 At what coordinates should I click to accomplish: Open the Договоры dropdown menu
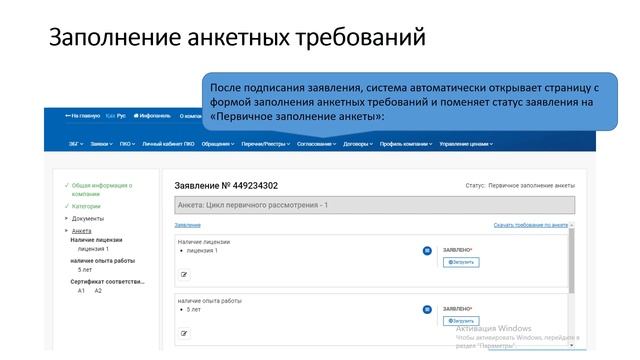pos(358,144)
